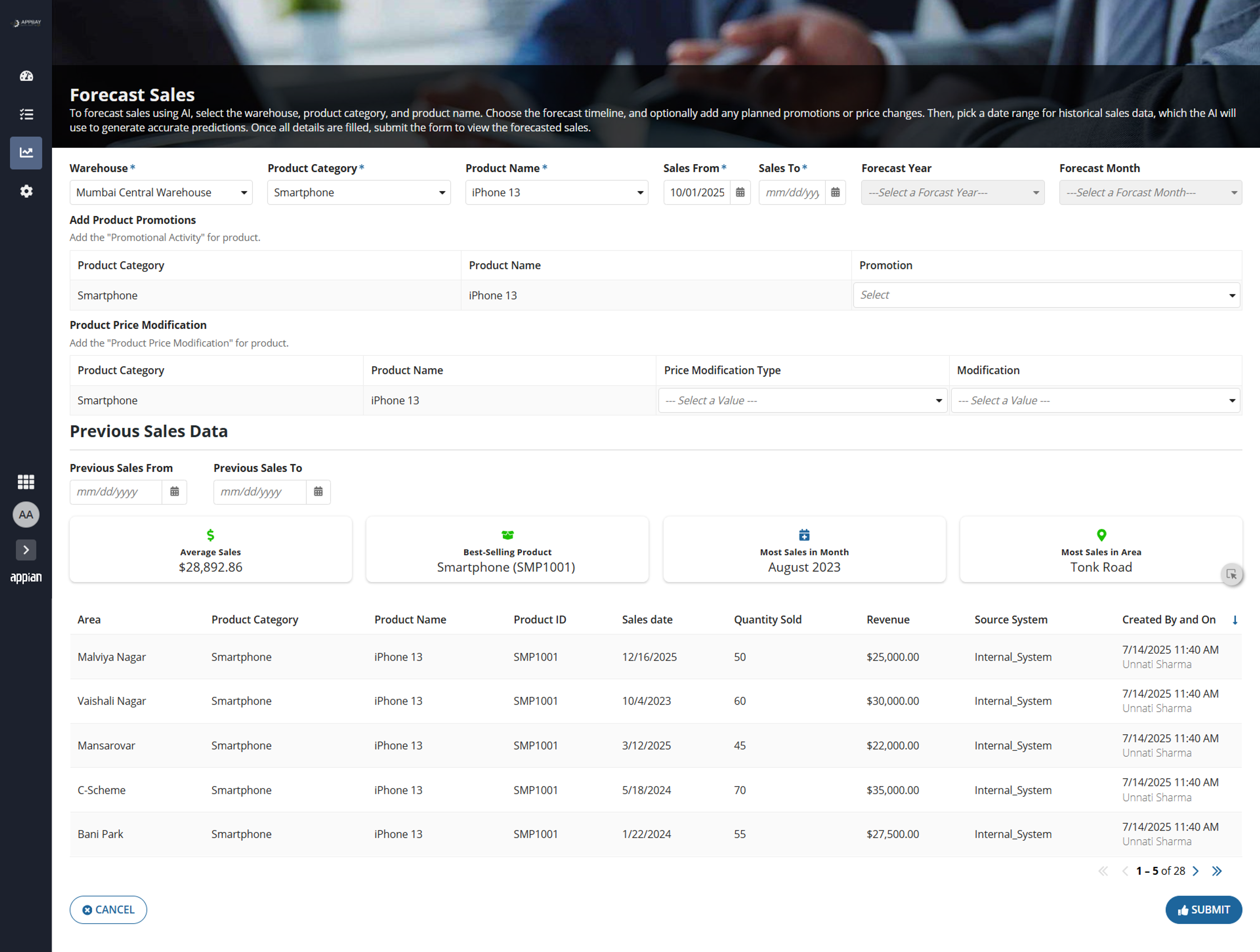Click the dollar icon on Average Sales card
The image size is (1260, 952).
pos(211,535)
